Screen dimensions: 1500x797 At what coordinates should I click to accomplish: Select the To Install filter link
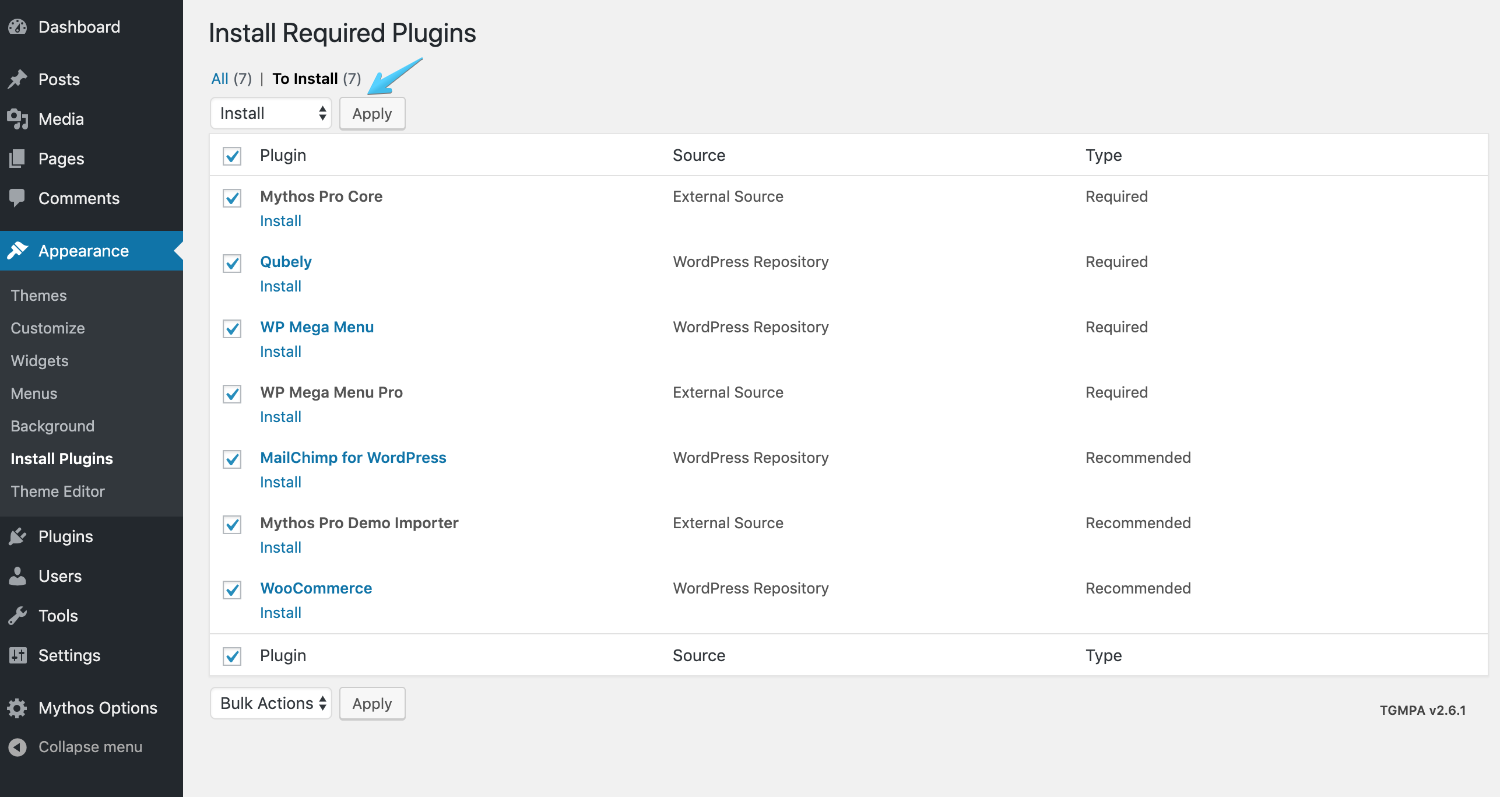pyautogui.click(x=305, y=79)
